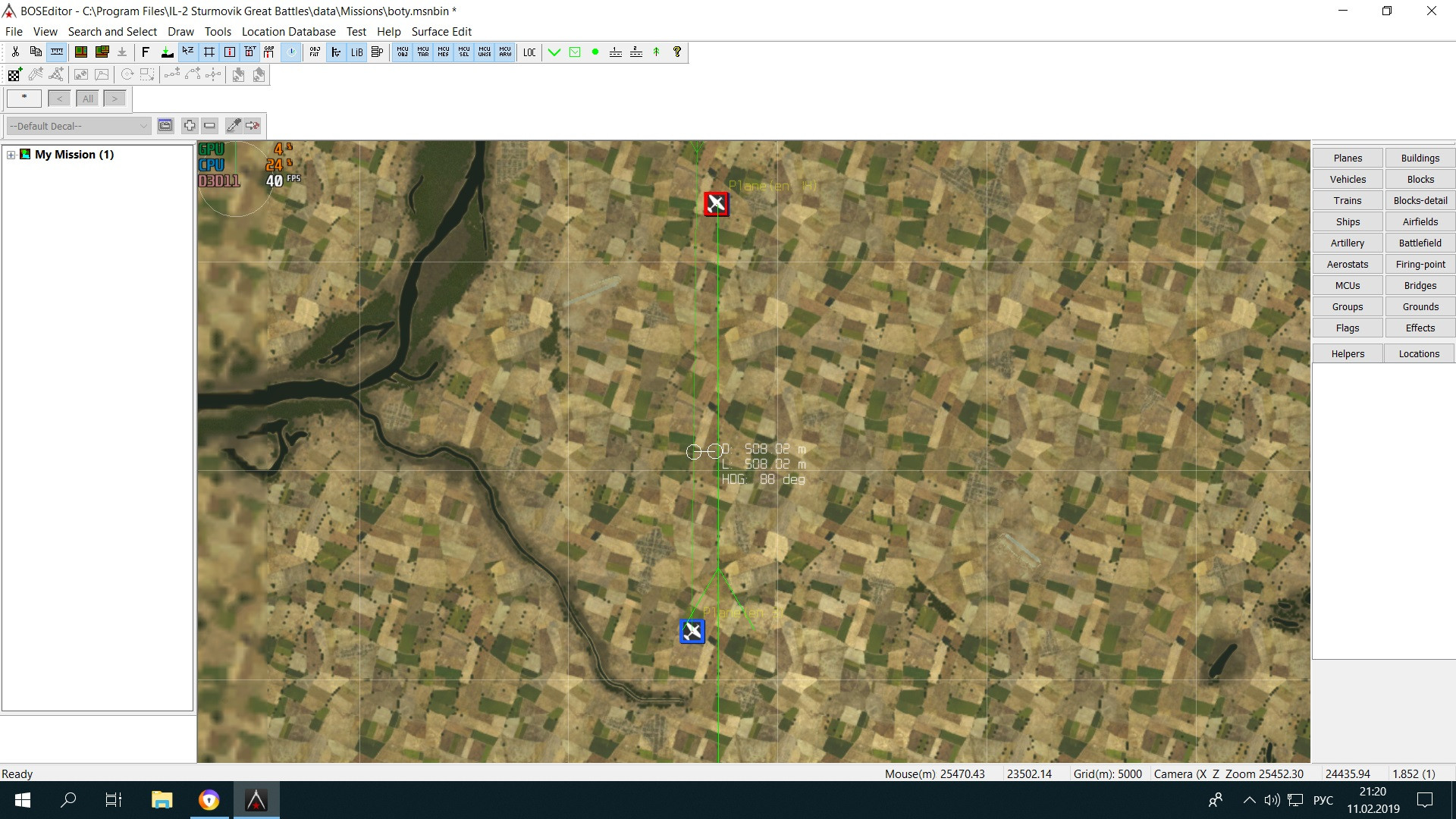Open the Location Database menu
Image resolution: width=1456 pixels, height=819 pixels.
[288, 31]
